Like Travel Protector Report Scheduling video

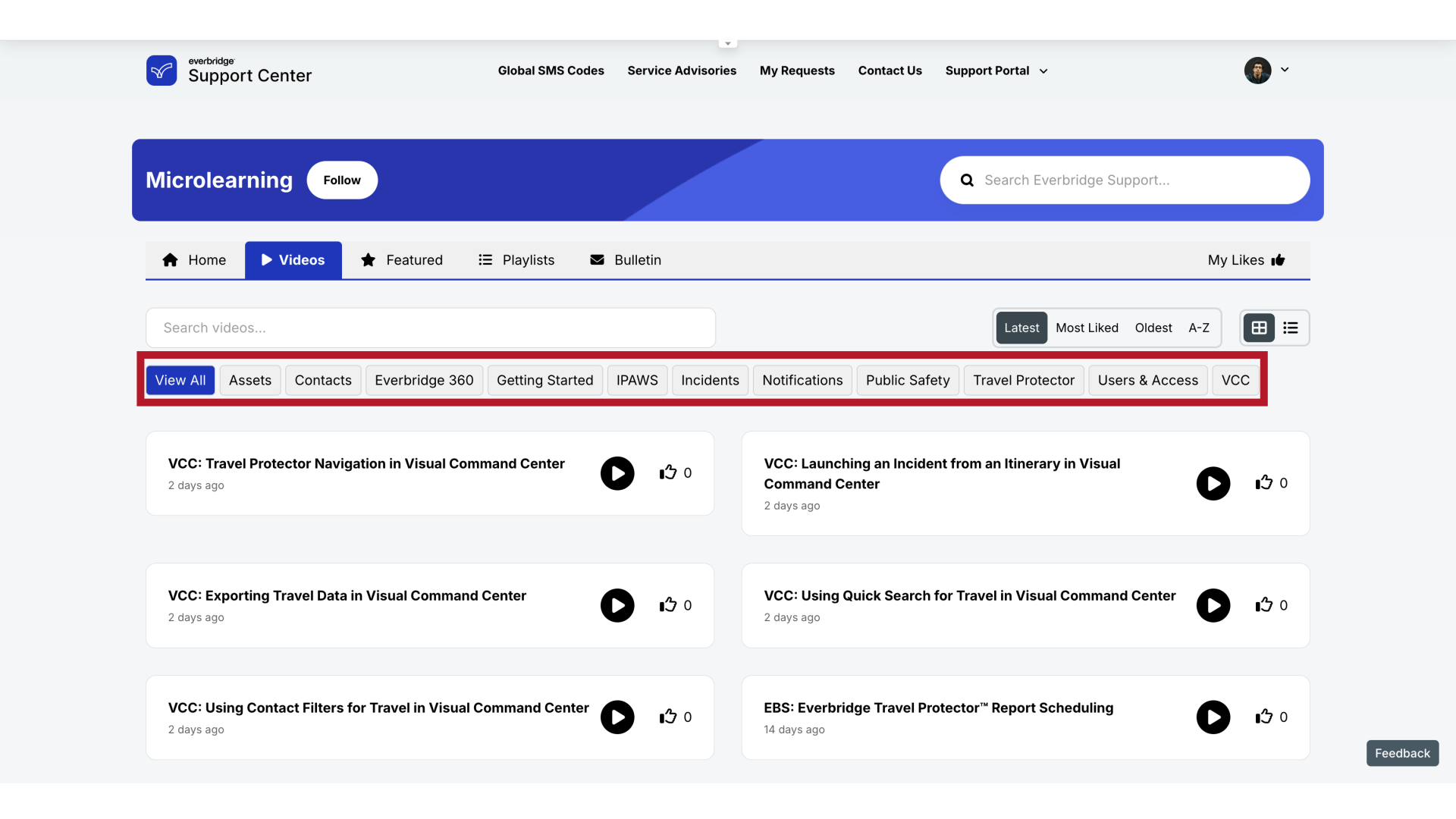click(1263, 717)
